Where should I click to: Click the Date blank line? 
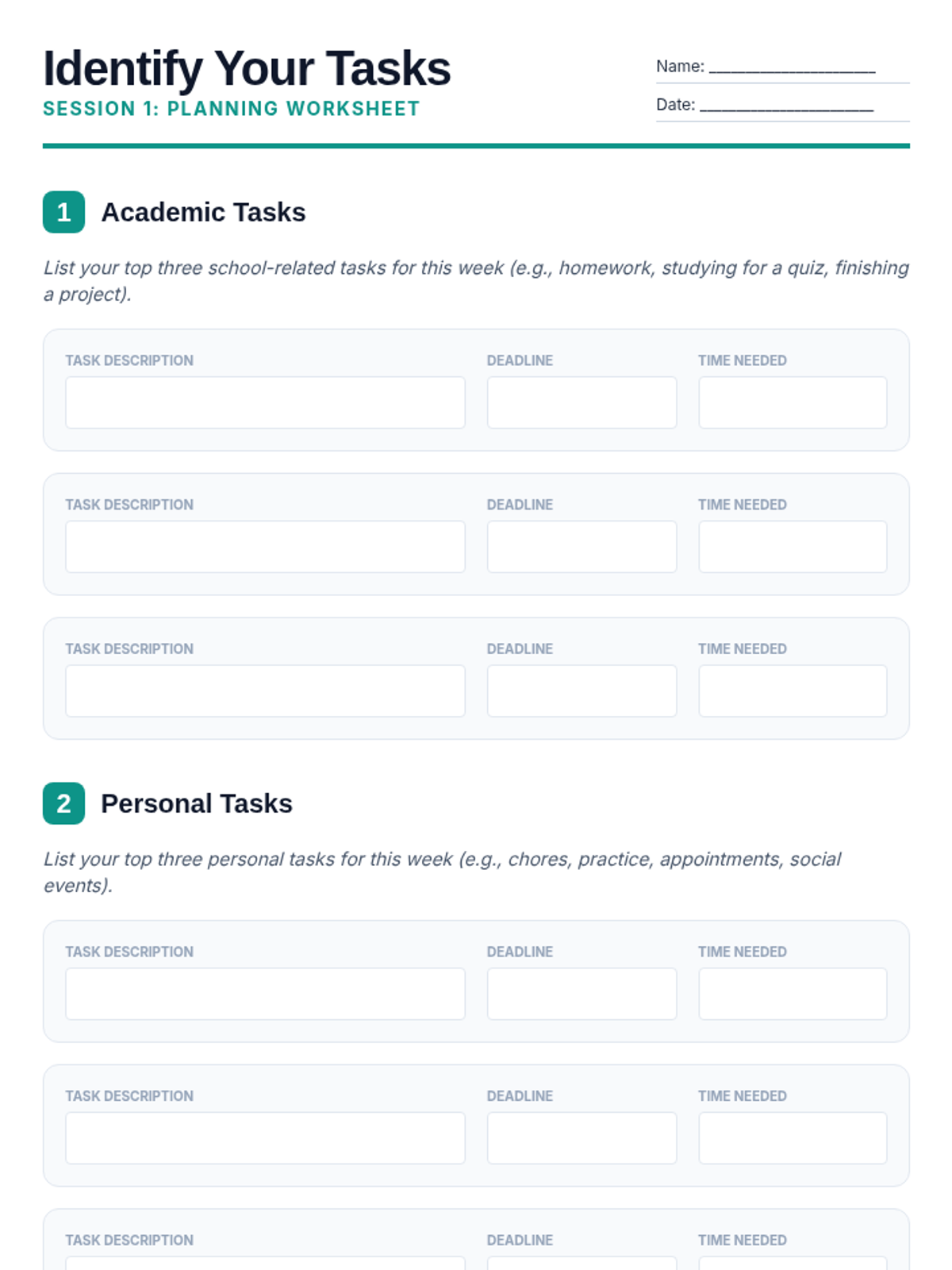pos(786,106)
